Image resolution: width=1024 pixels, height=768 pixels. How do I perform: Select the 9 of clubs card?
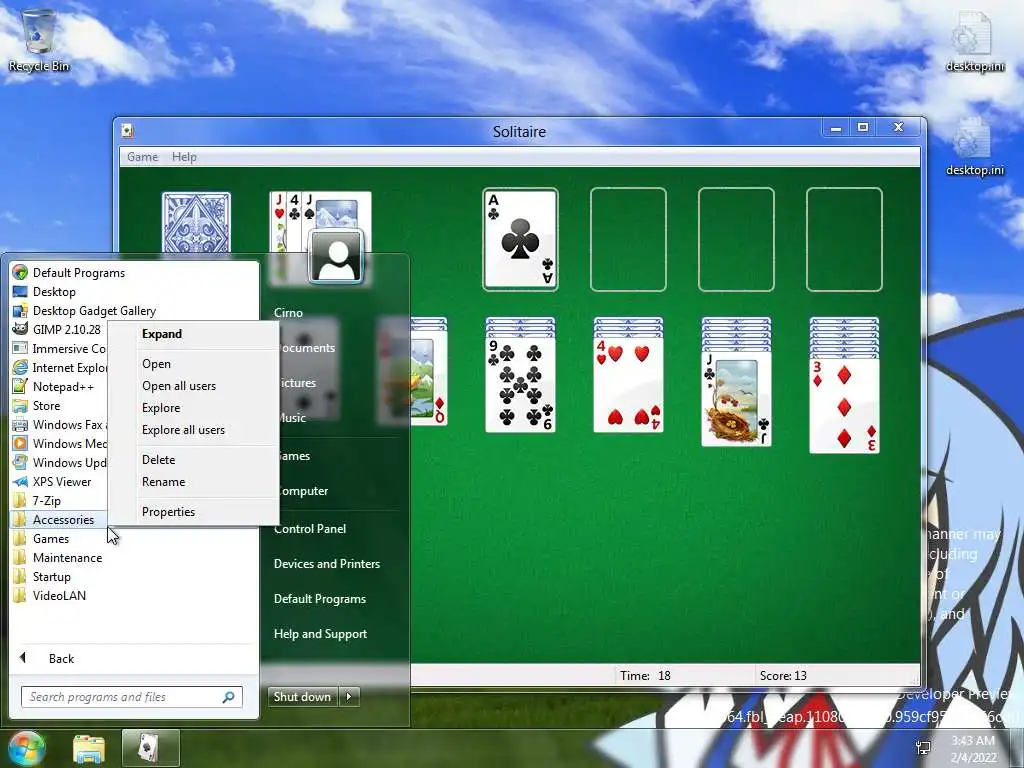pyautogui.click(x=520, y=384)
